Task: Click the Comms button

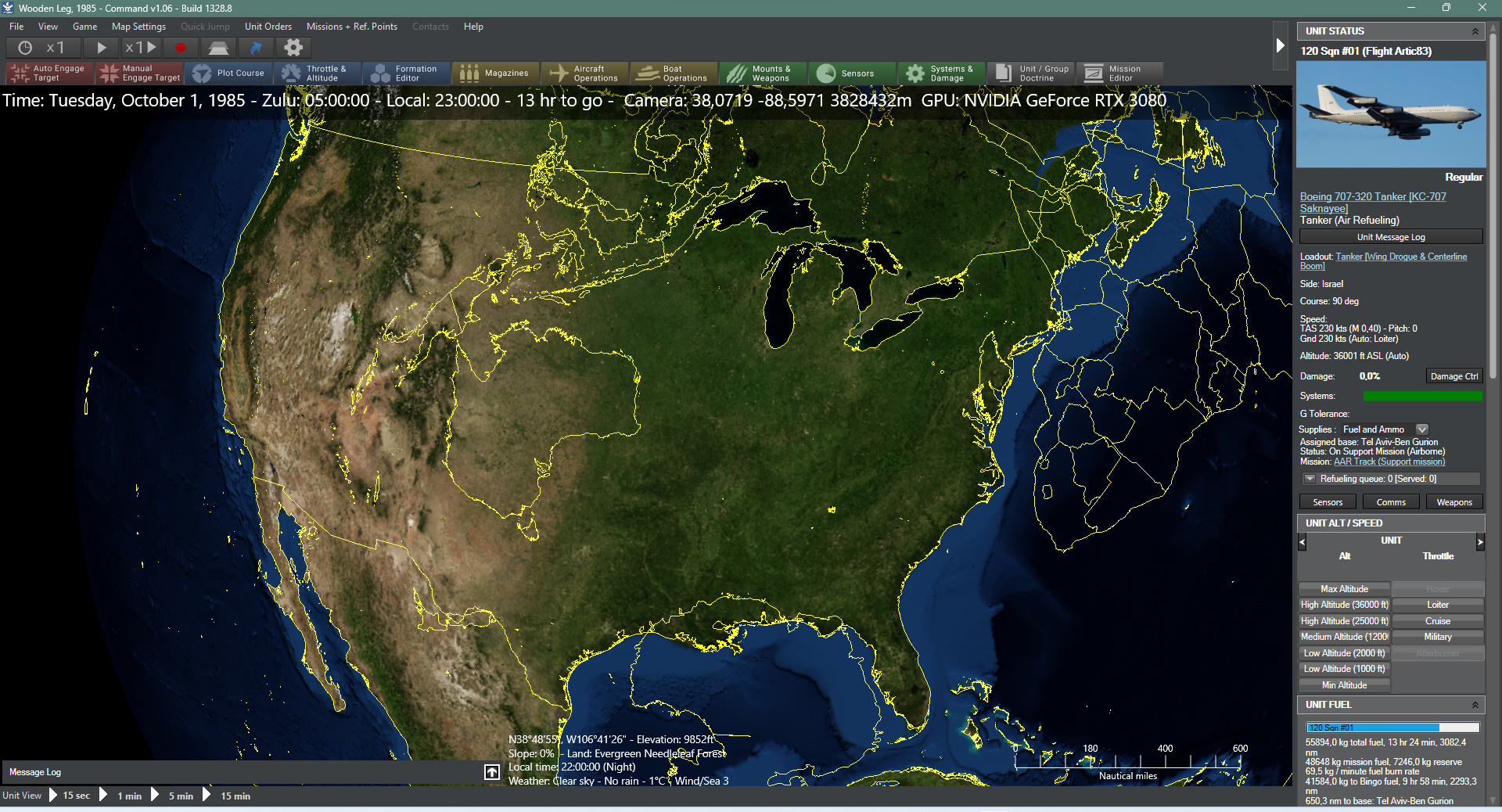Action: click(1391, 502)
